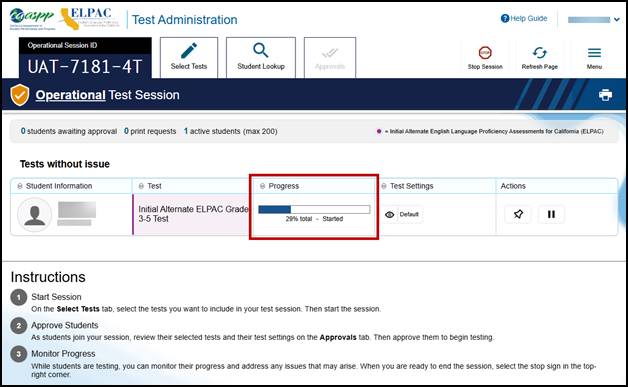The width and height of the screenshot is (628, 387).
Task: Open the Select Tests tab
Action: tap(189, 57)
